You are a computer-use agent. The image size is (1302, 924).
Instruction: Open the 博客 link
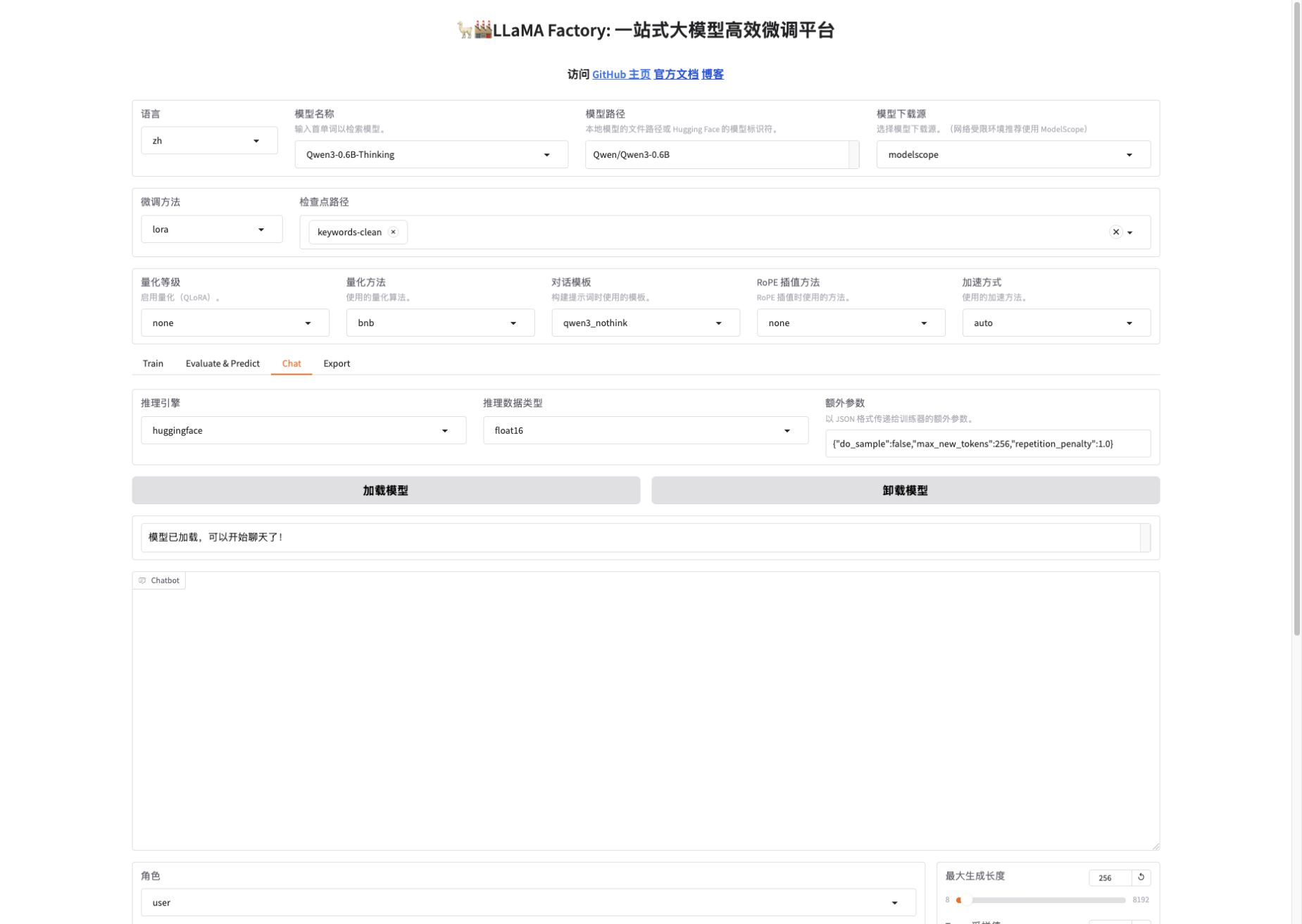[713, 74]
